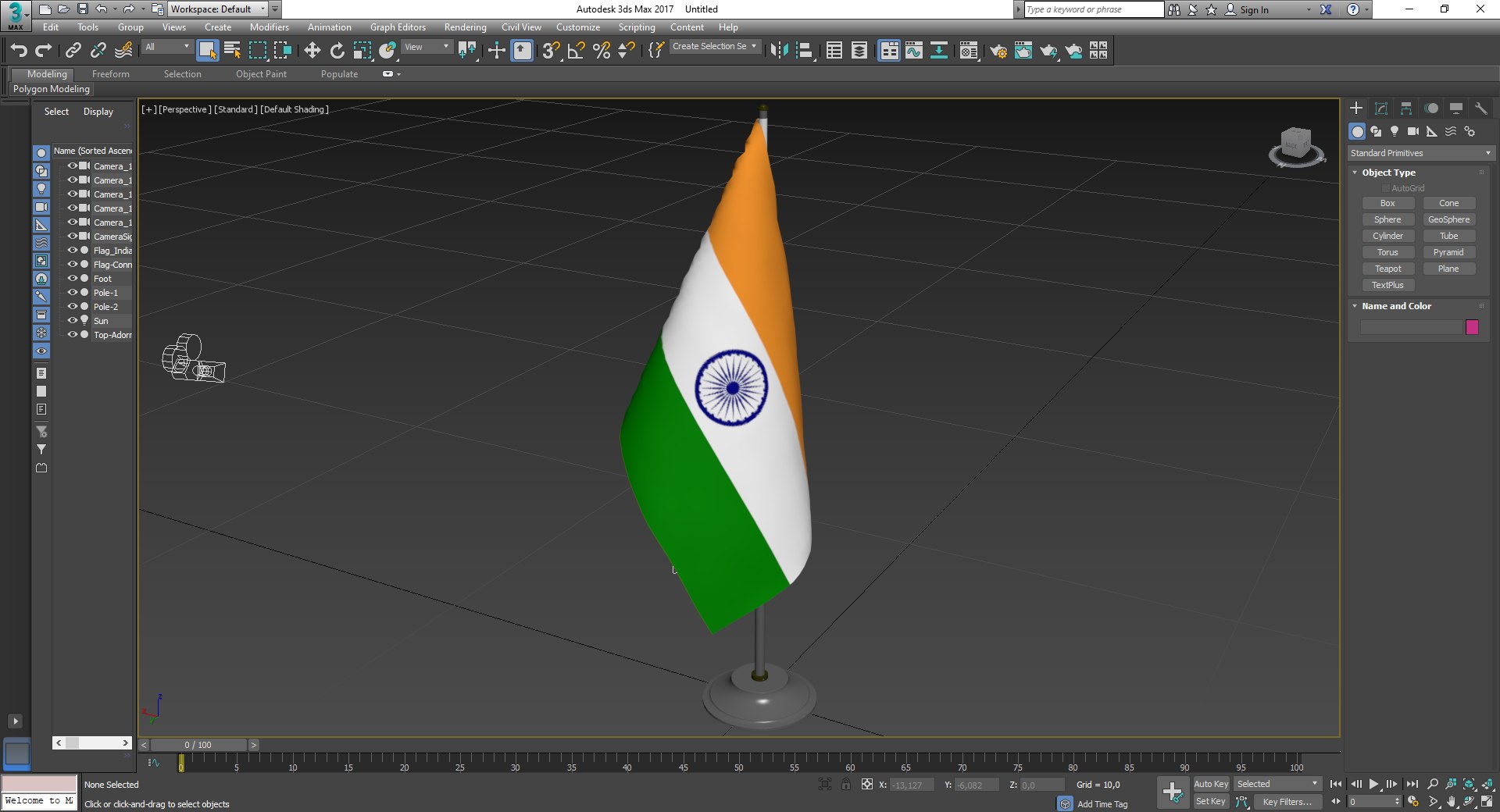
Task: Open the Standard Primitives dropdown
Action: pos(1421,153)
